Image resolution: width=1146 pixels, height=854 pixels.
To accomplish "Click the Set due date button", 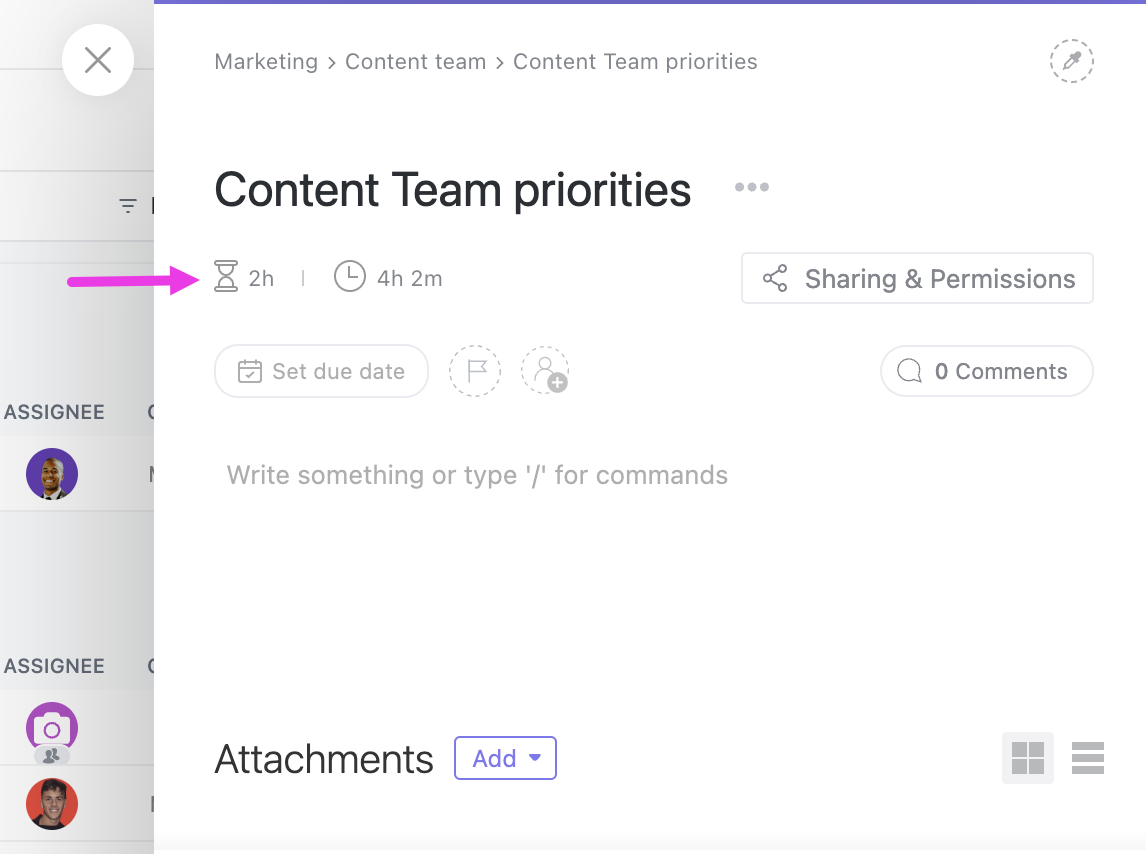I will [x=322, y=371].
